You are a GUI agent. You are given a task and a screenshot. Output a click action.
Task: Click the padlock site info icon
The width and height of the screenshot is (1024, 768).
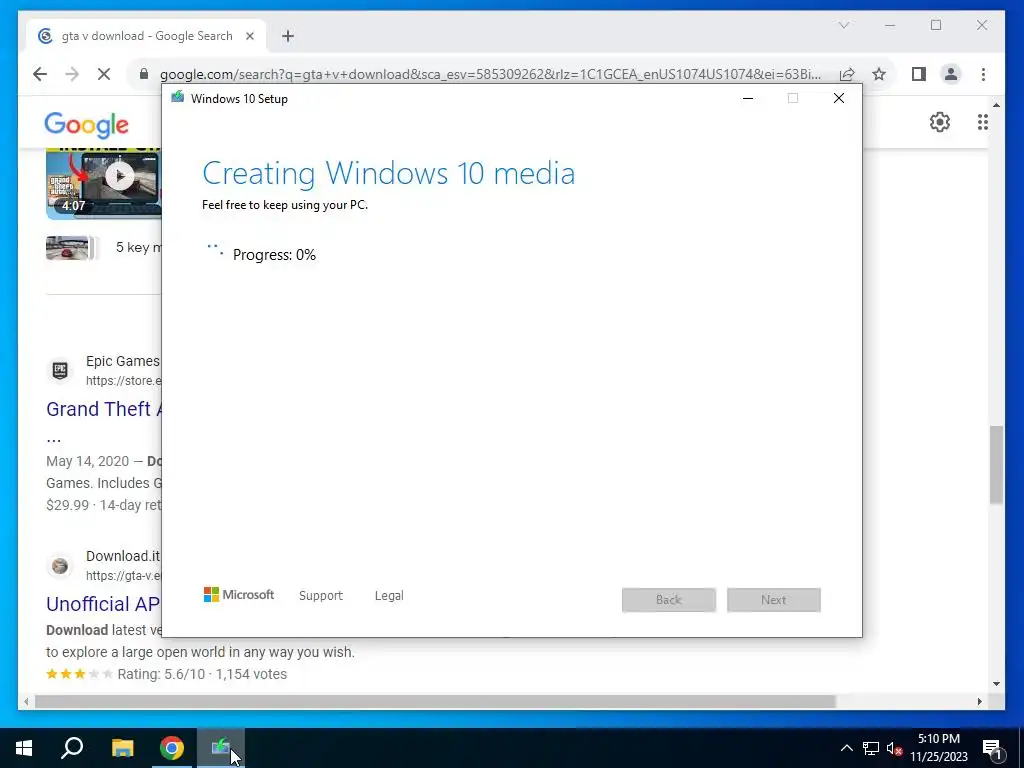coord(144,74)
